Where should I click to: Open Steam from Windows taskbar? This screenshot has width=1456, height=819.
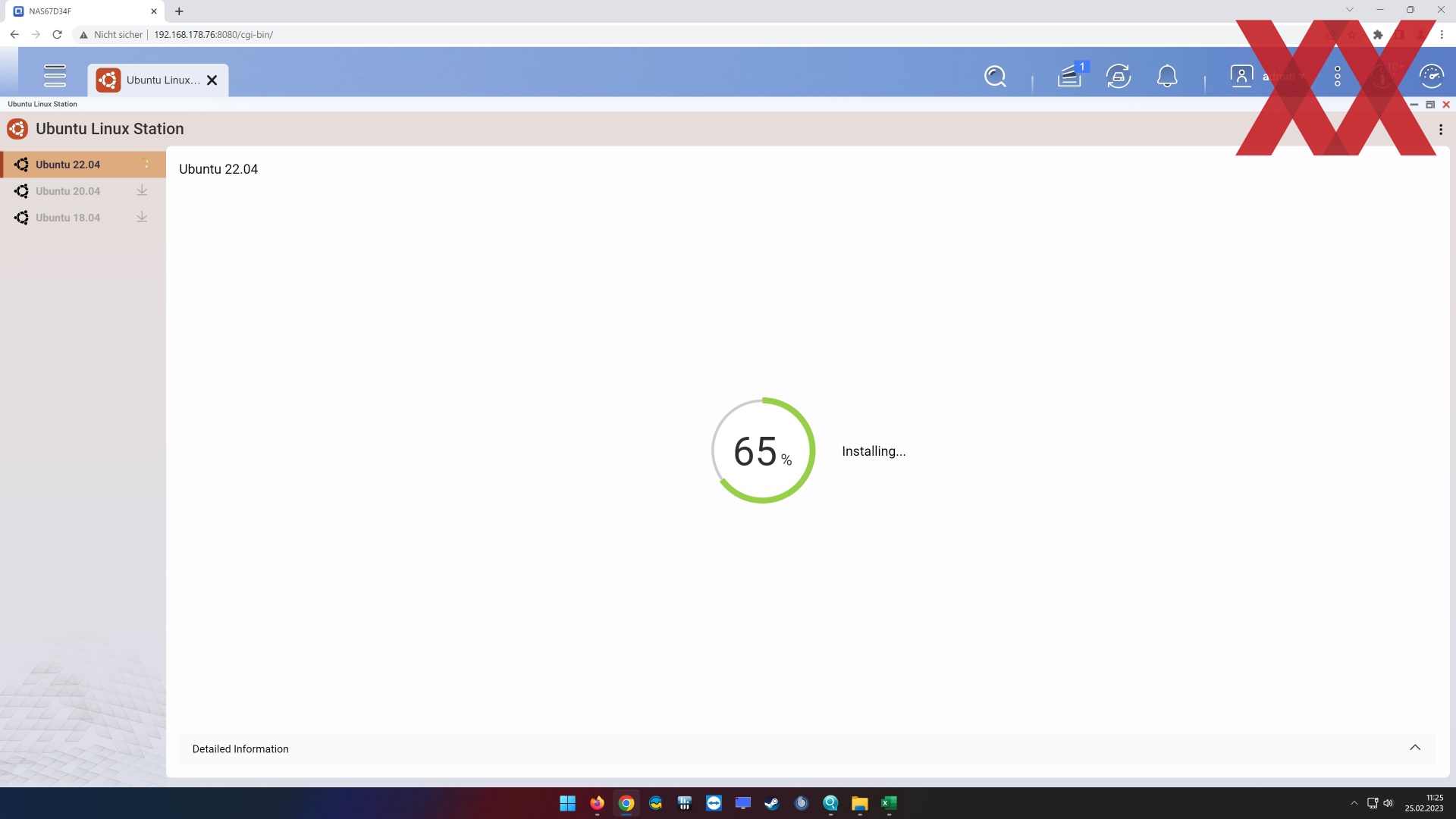click(x=772, y=804)
